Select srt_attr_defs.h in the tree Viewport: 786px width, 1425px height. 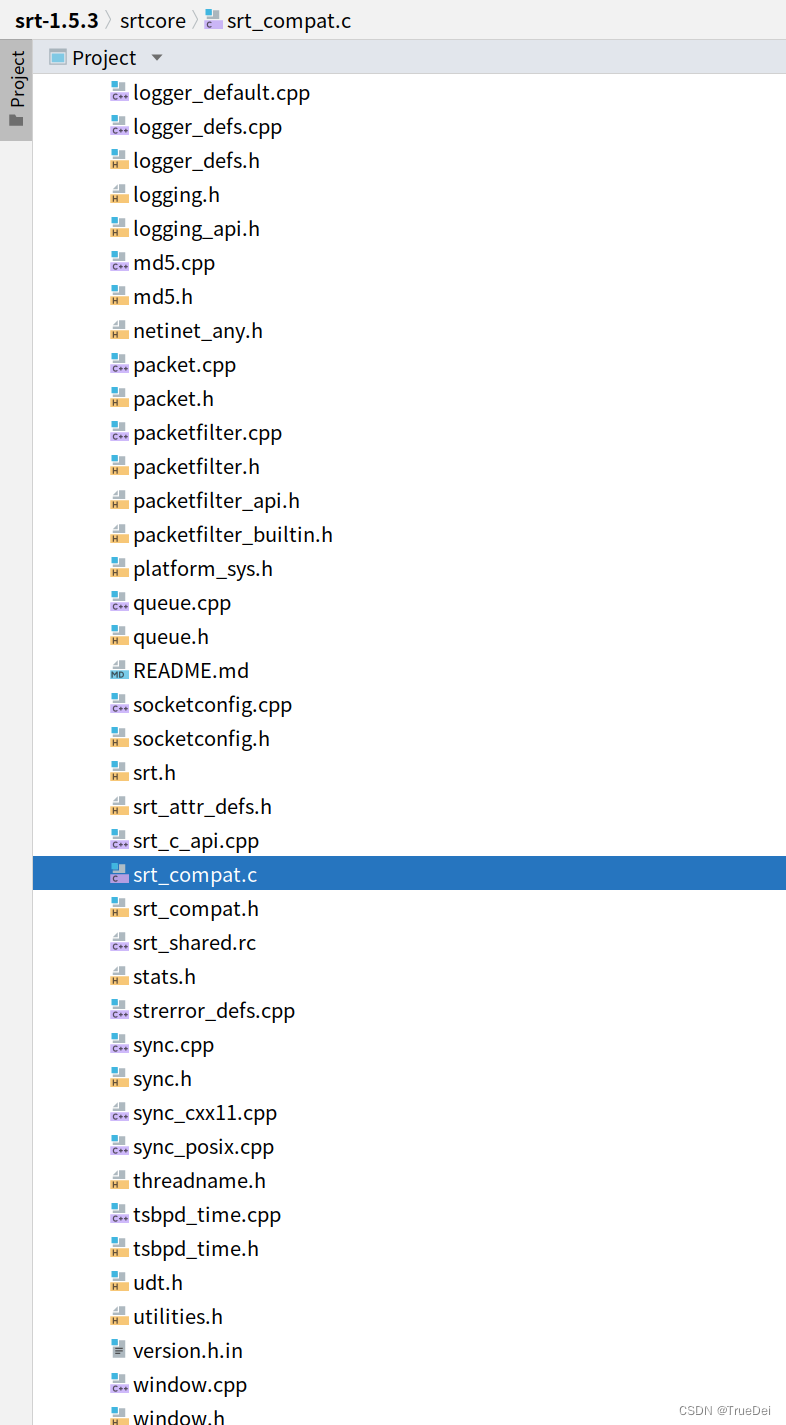click(x=202, y=807)
